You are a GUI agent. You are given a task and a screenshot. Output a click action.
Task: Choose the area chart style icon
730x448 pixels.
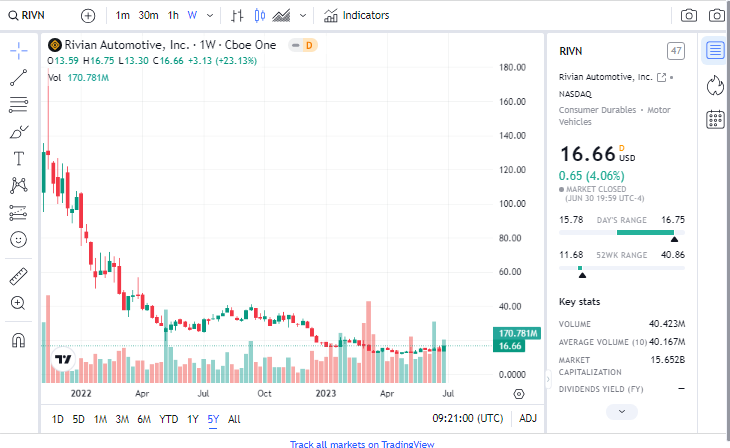click(x=281, y=16)
